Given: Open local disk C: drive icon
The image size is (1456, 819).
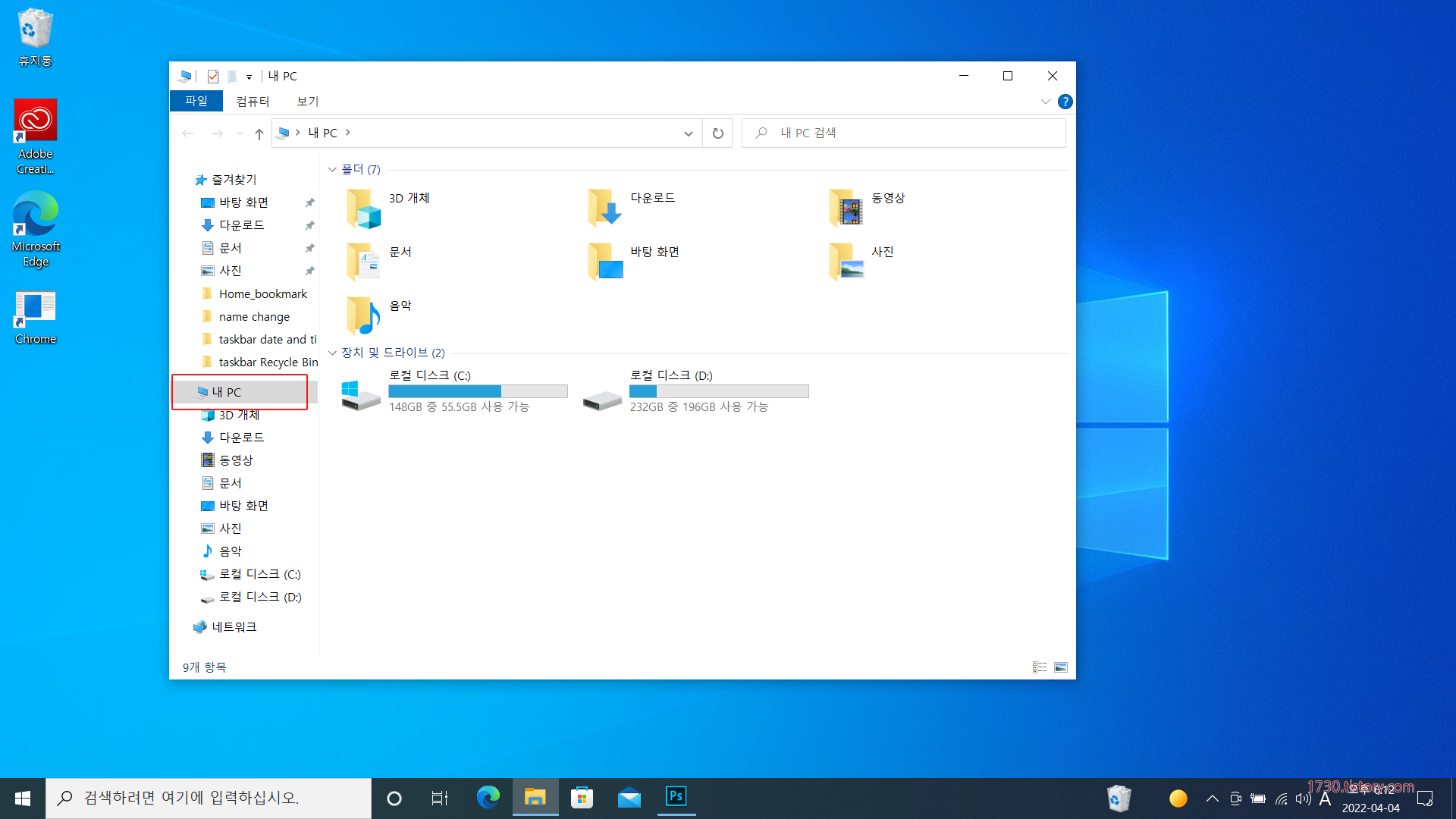Looking at the screenshot, I should click(361, 394).
